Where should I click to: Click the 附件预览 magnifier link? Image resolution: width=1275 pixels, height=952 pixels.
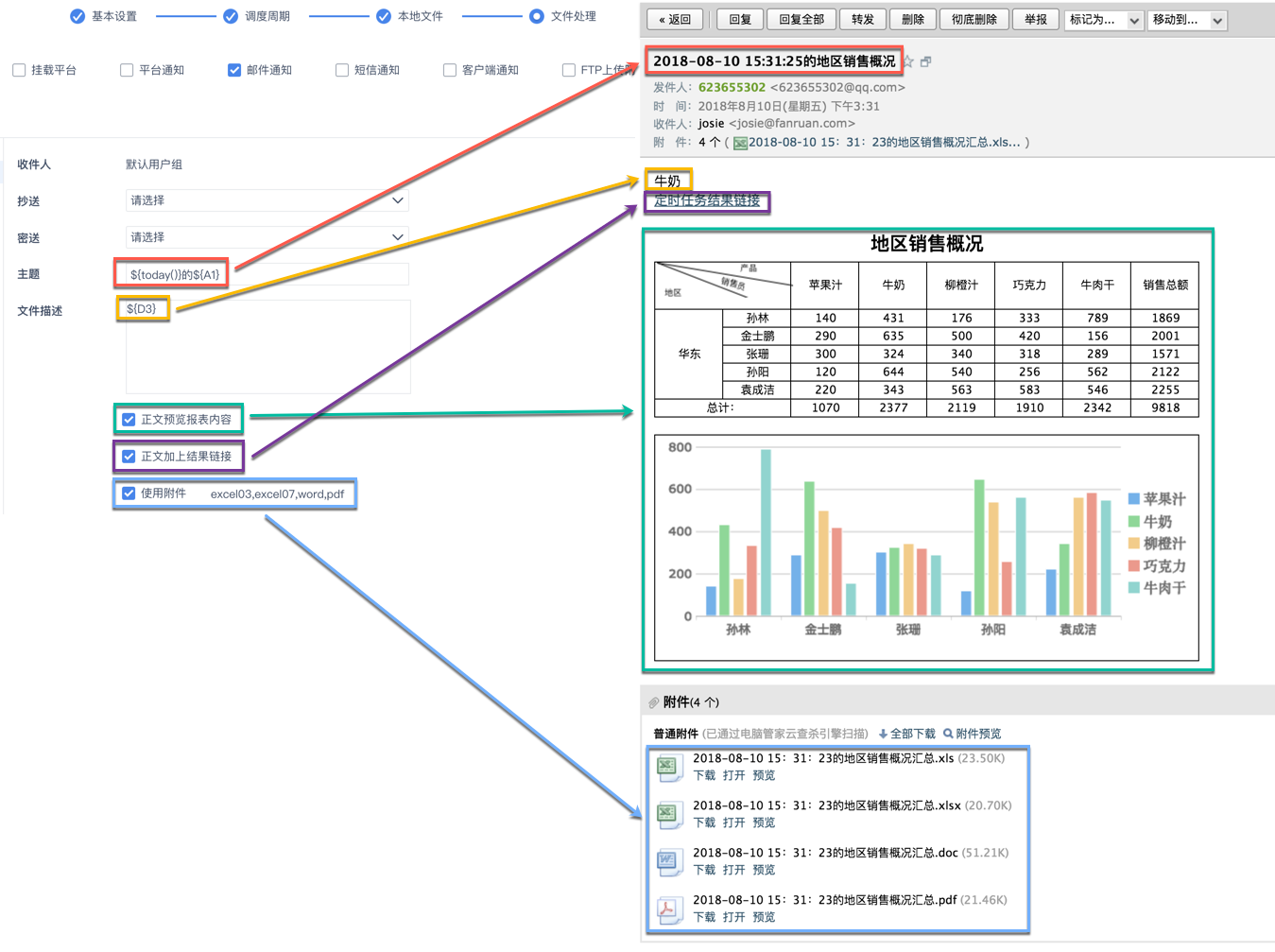tap(973, 734)
